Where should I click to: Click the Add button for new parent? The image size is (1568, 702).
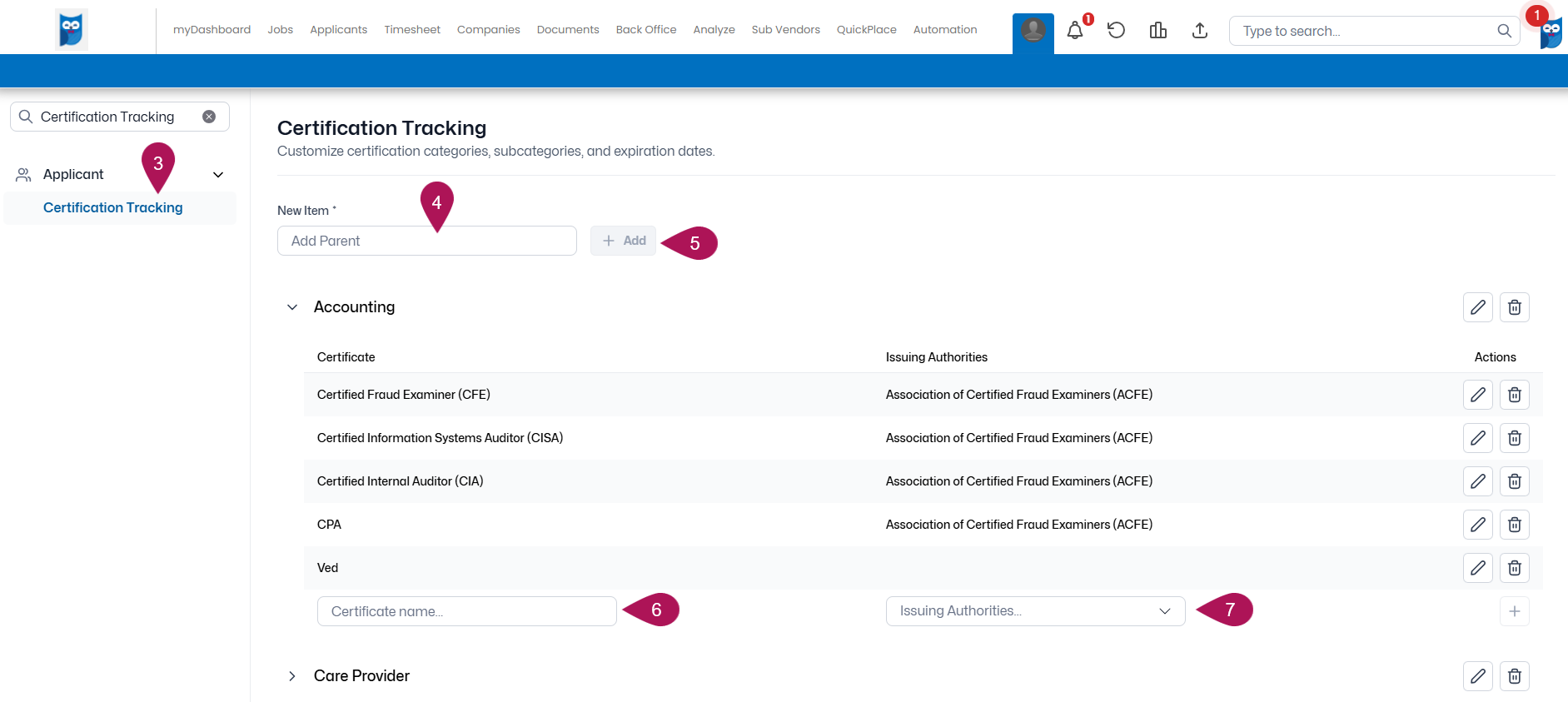click(x=624, y=241)
